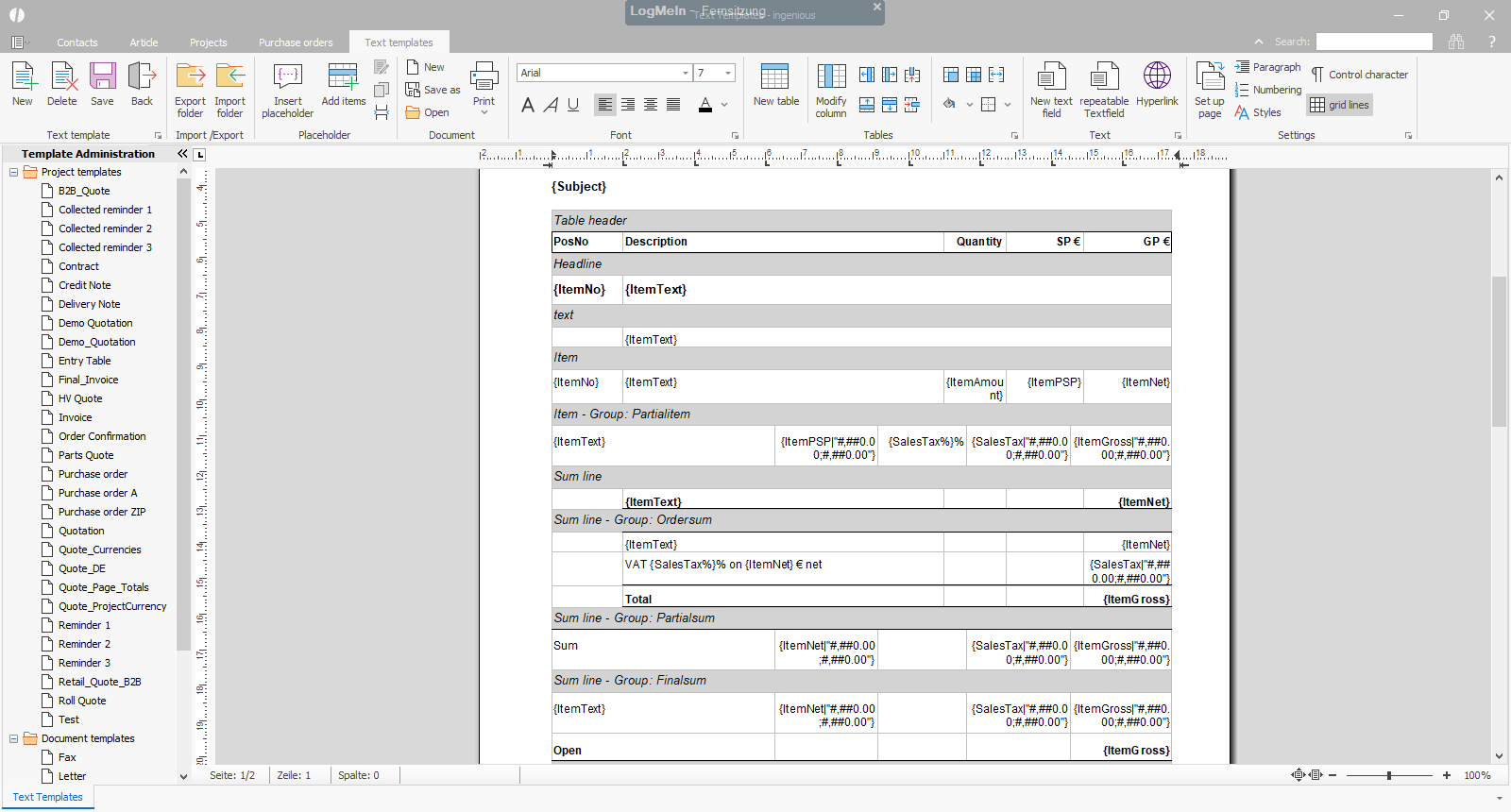Click the Set up page icon
Viewport: 1511px width, 812px height.
point(1209,77)
